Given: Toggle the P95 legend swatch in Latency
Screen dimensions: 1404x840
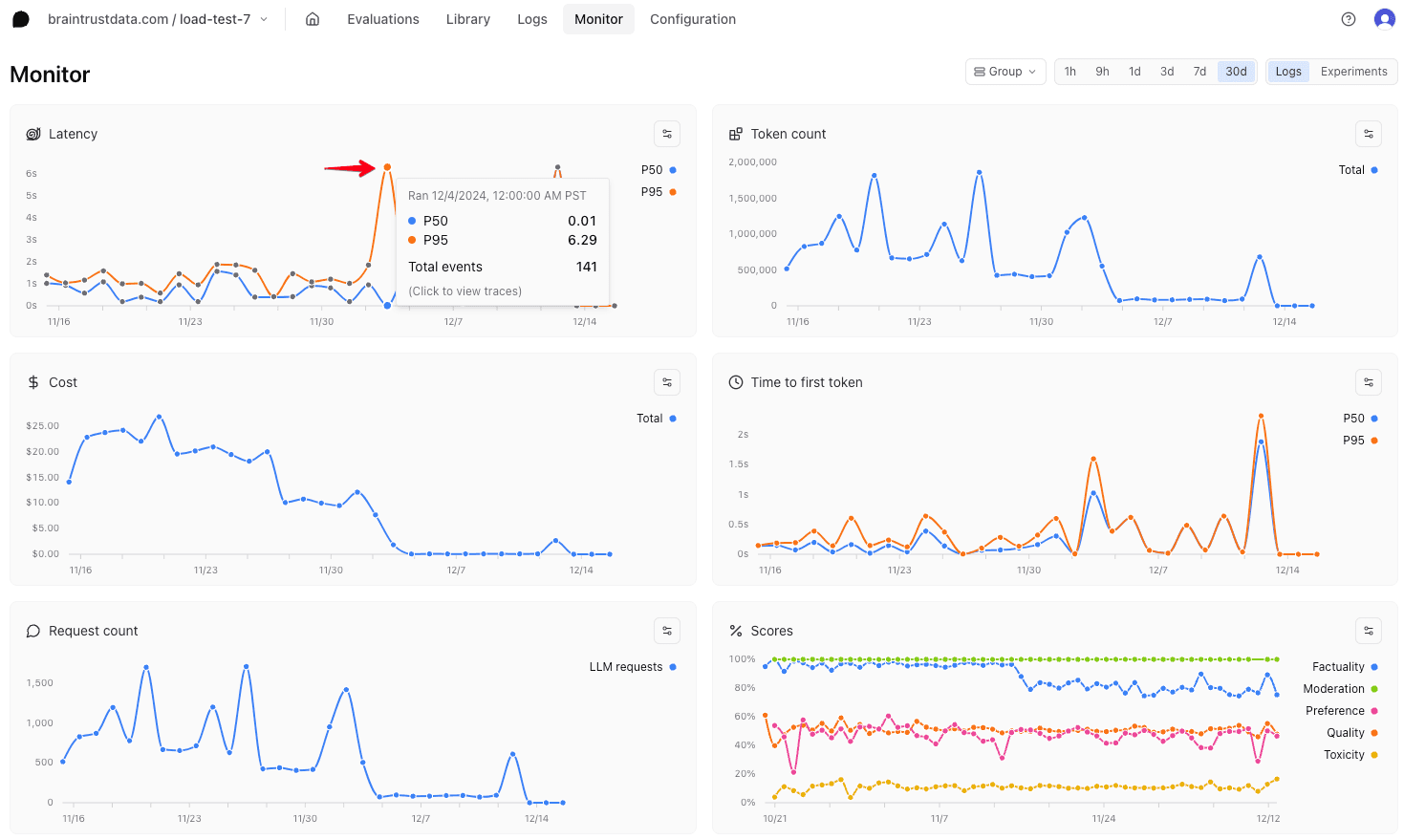Looking at the screenshot, I should [673, 192].
